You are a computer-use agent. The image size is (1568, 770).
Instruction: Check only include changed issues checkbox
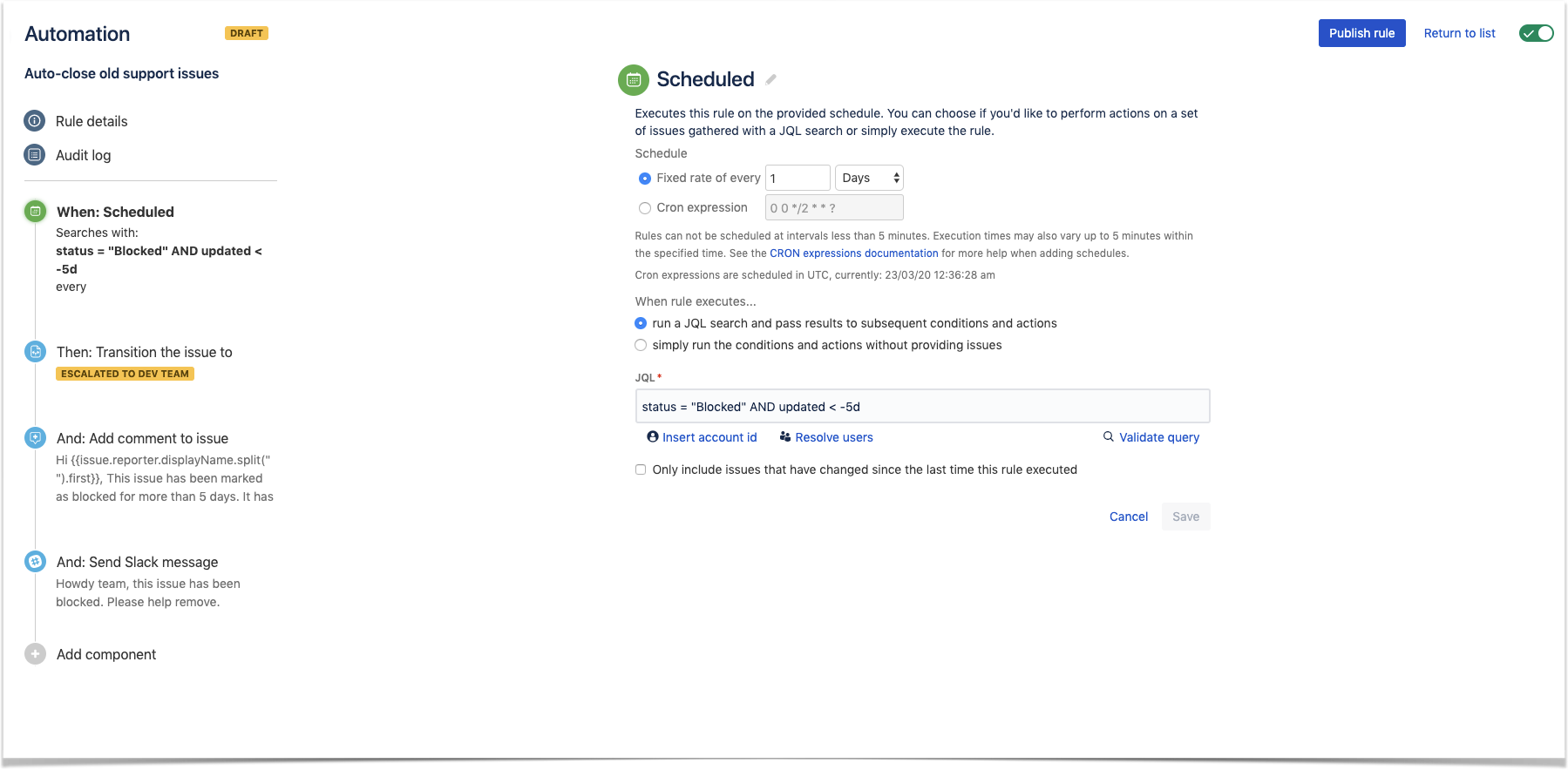[x=641, y=469]
